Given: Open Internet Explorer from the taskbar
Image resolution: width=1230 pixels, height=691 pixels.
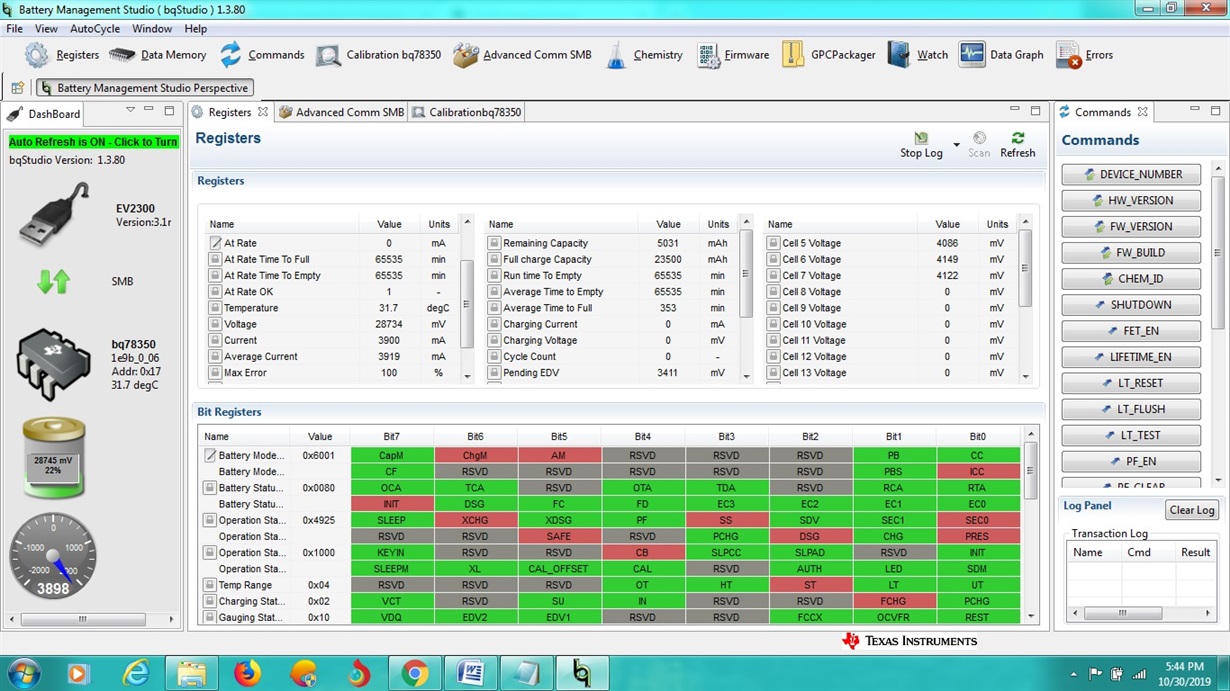Looking at the screenshot, I should coord(135,674).
